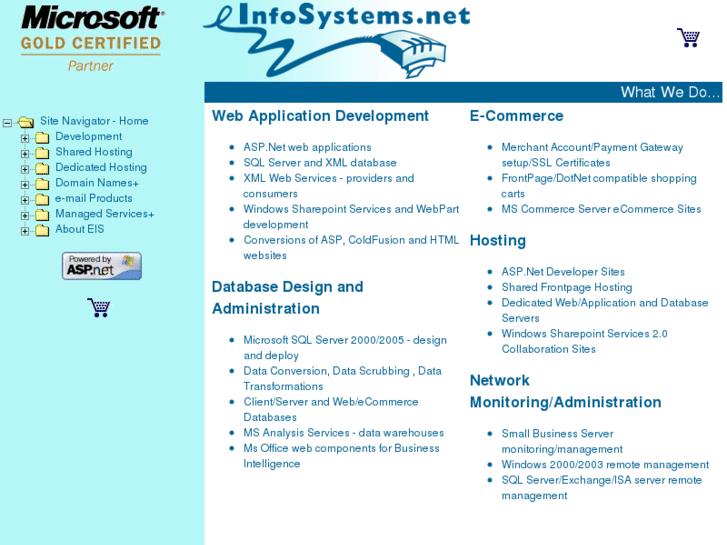Expand the Shared Hosting tree node

[x=25, y=154]
